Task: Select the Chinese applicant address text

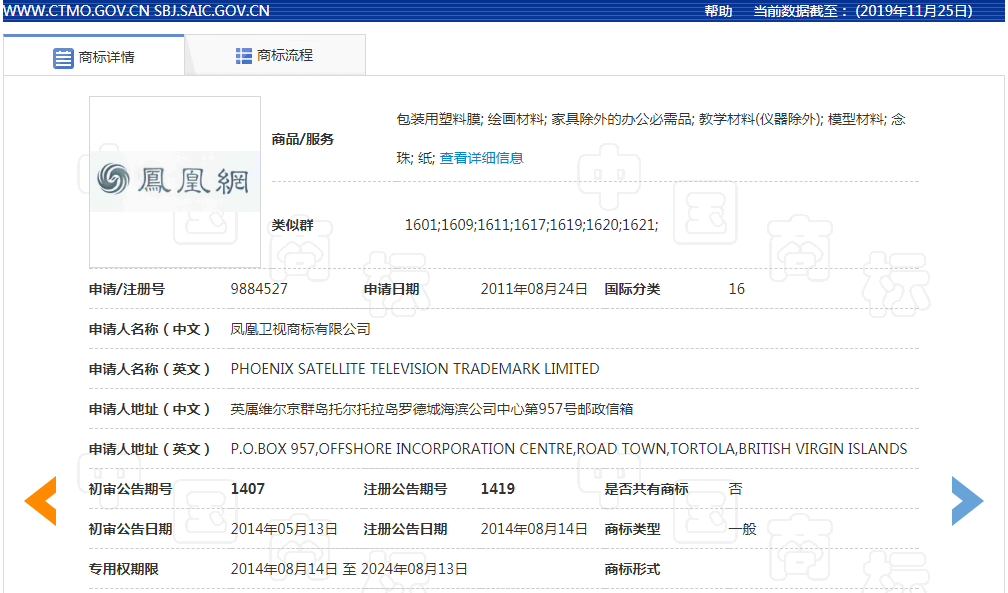Action: (x=431, y=409)
